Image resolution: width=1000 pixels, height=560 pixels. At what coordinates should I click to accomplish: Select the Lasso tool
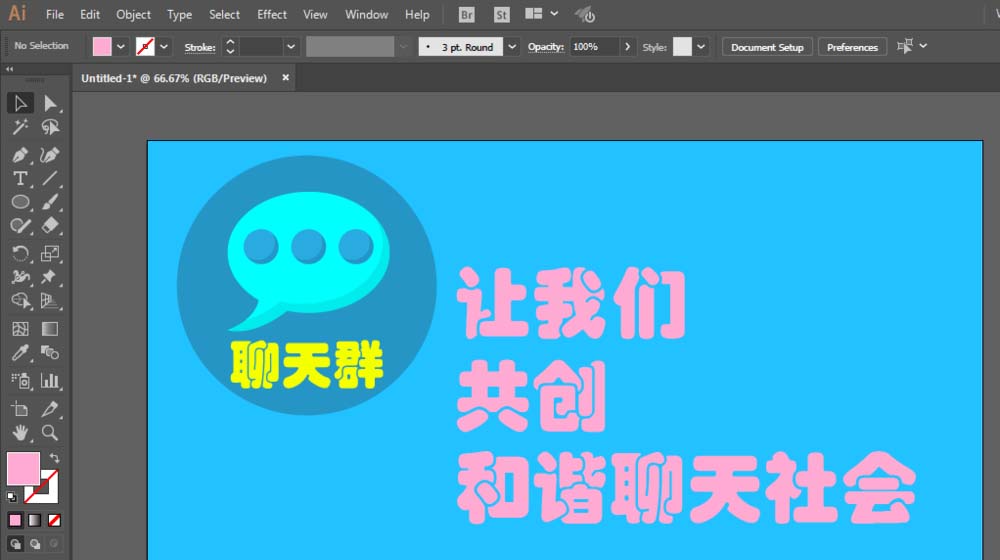point(50,127)
